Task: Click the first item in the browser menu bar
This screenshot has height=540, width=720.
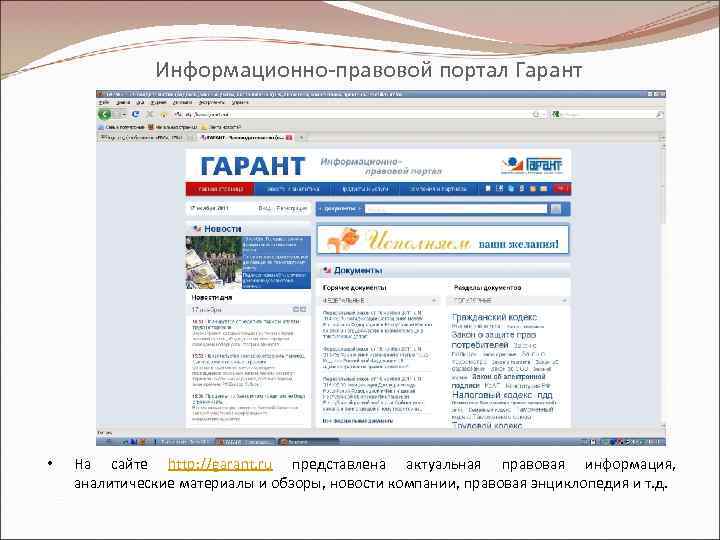Action: (104, 102)
